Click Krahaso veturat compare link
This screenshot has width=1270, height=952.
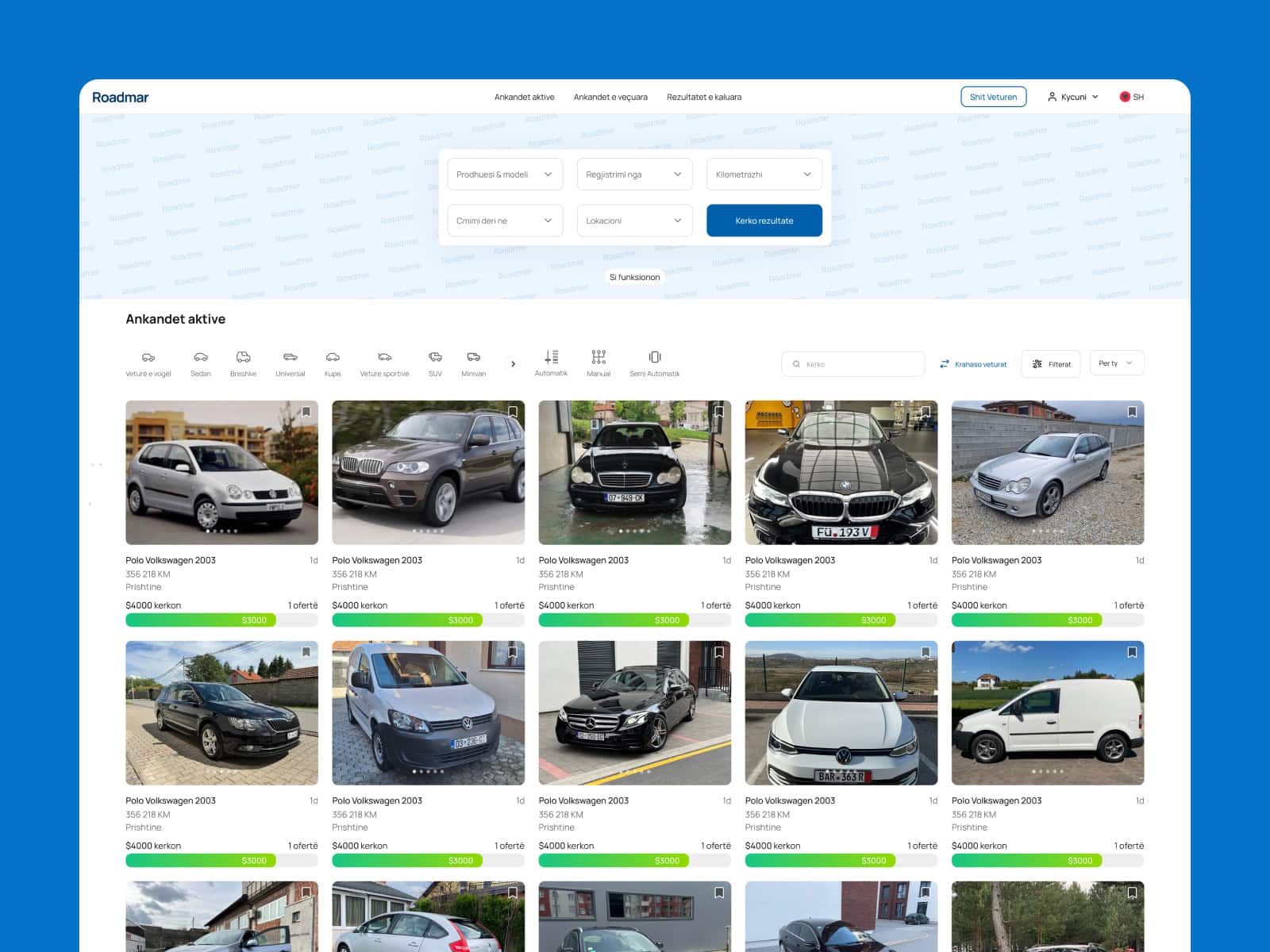[973, 364]
